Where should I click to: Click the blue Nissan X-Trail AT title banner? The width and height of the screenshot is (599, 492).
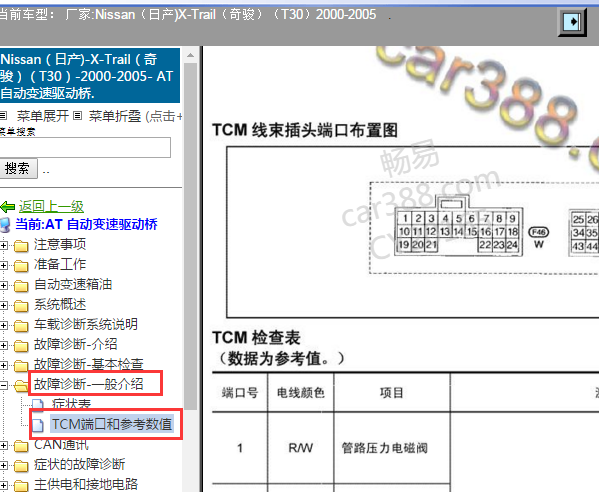[90, 76]
